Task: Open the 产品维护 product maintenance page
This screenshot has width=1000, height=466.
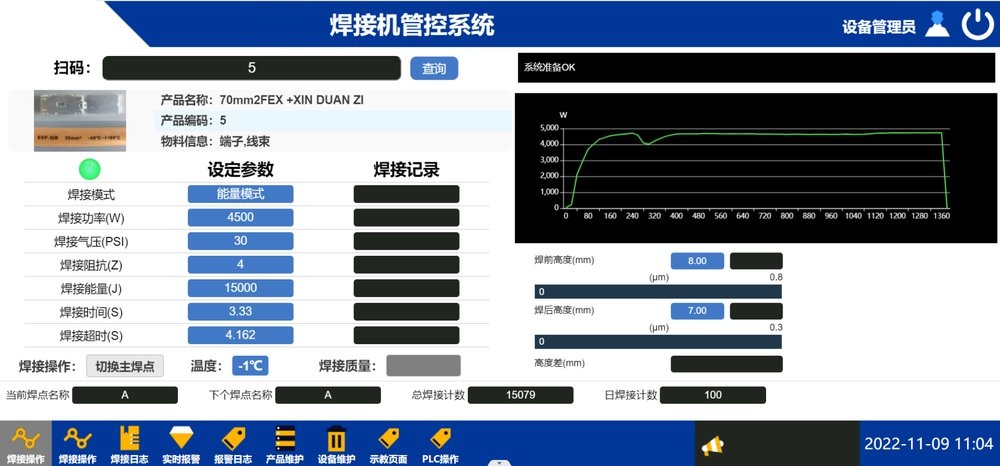Action: click(284, 444)
